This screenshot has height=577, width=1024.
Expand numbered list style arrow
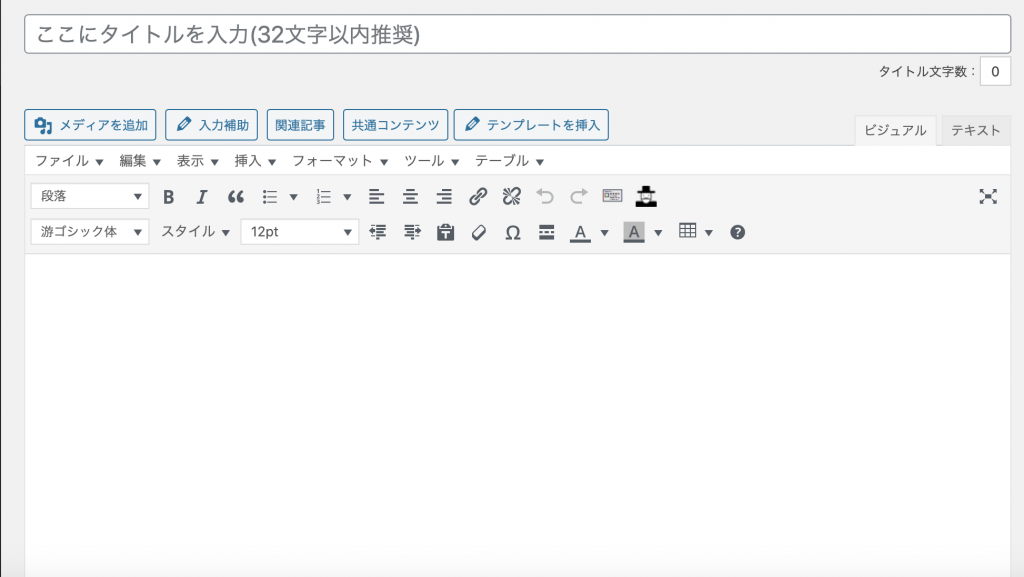pos(347,197)
